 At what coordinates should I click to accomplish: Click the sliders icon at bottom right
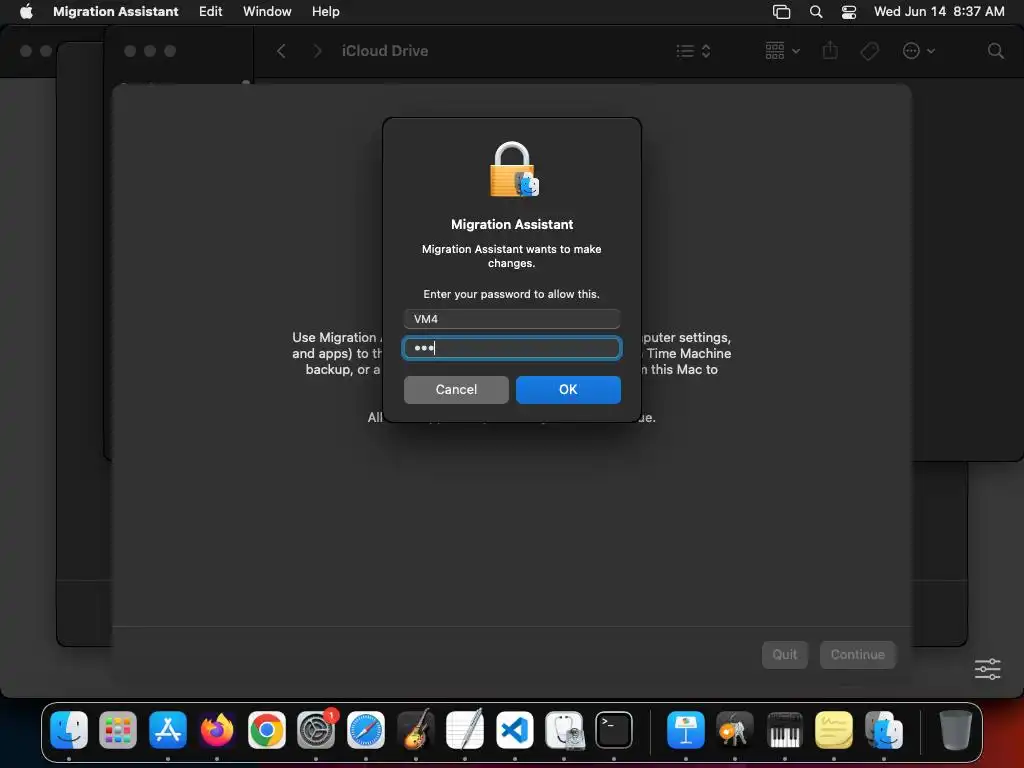(x=987, y=669)
